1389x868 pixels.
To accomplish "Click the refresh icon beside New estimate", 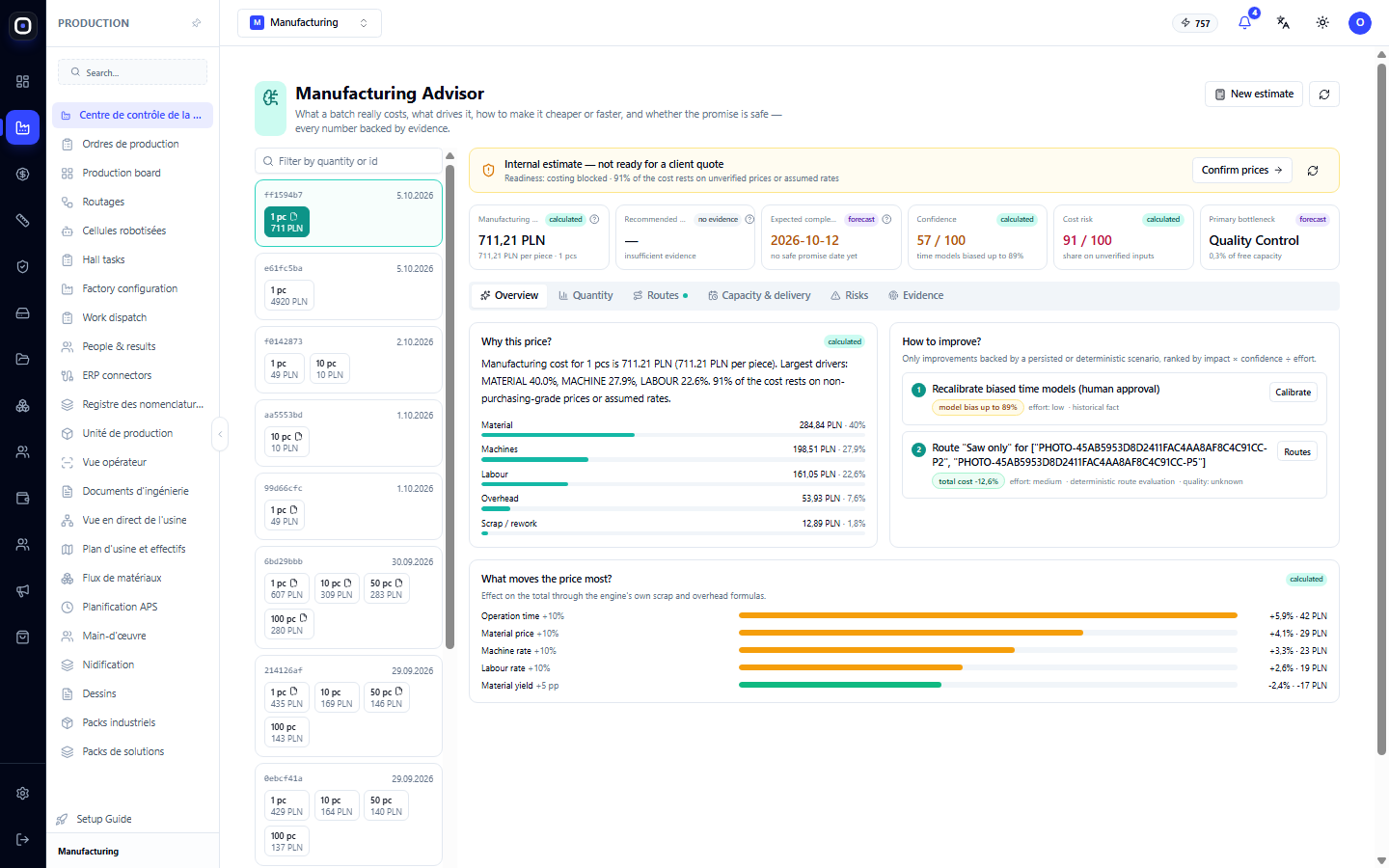I will (1324, 94).
